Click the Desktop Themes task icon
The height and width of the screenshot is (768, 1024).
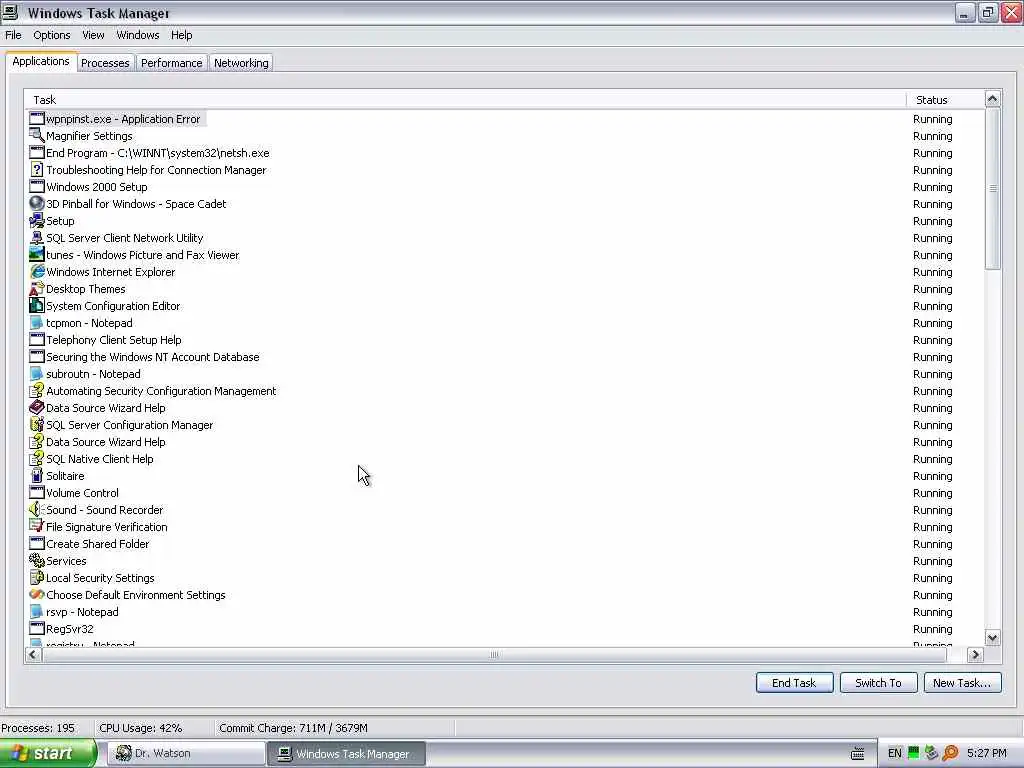pyautogui.click(x=37, y=289)
